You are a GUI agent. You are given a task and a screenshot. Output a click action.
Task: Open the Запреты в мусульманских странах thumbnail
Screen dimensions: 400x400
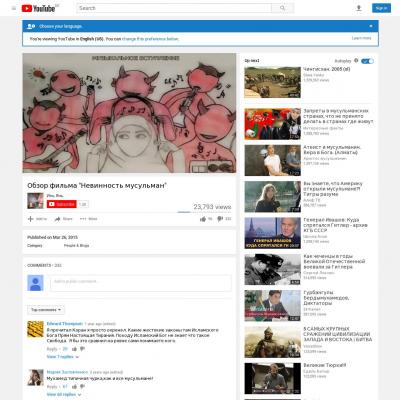pyautogui.click(x=272, y=124)
